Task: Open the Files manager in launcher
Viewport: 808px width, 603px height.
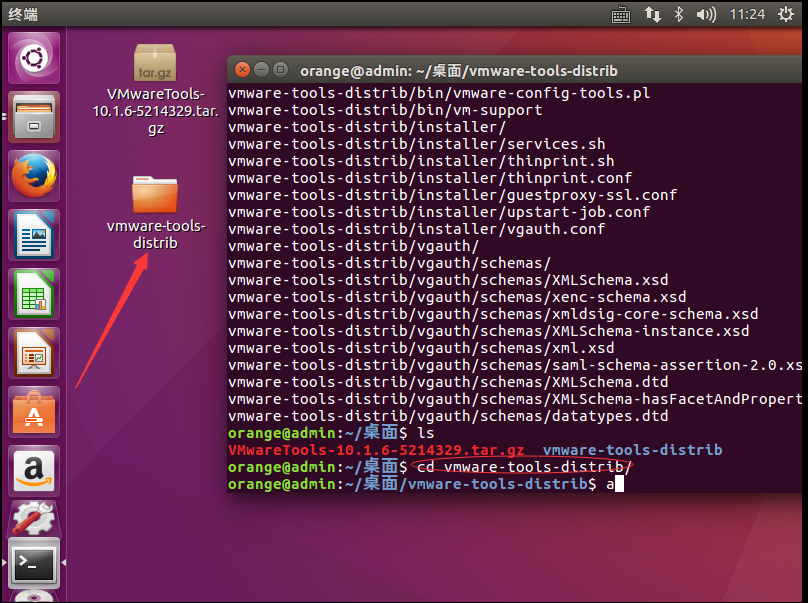Action: pos(34,117)
